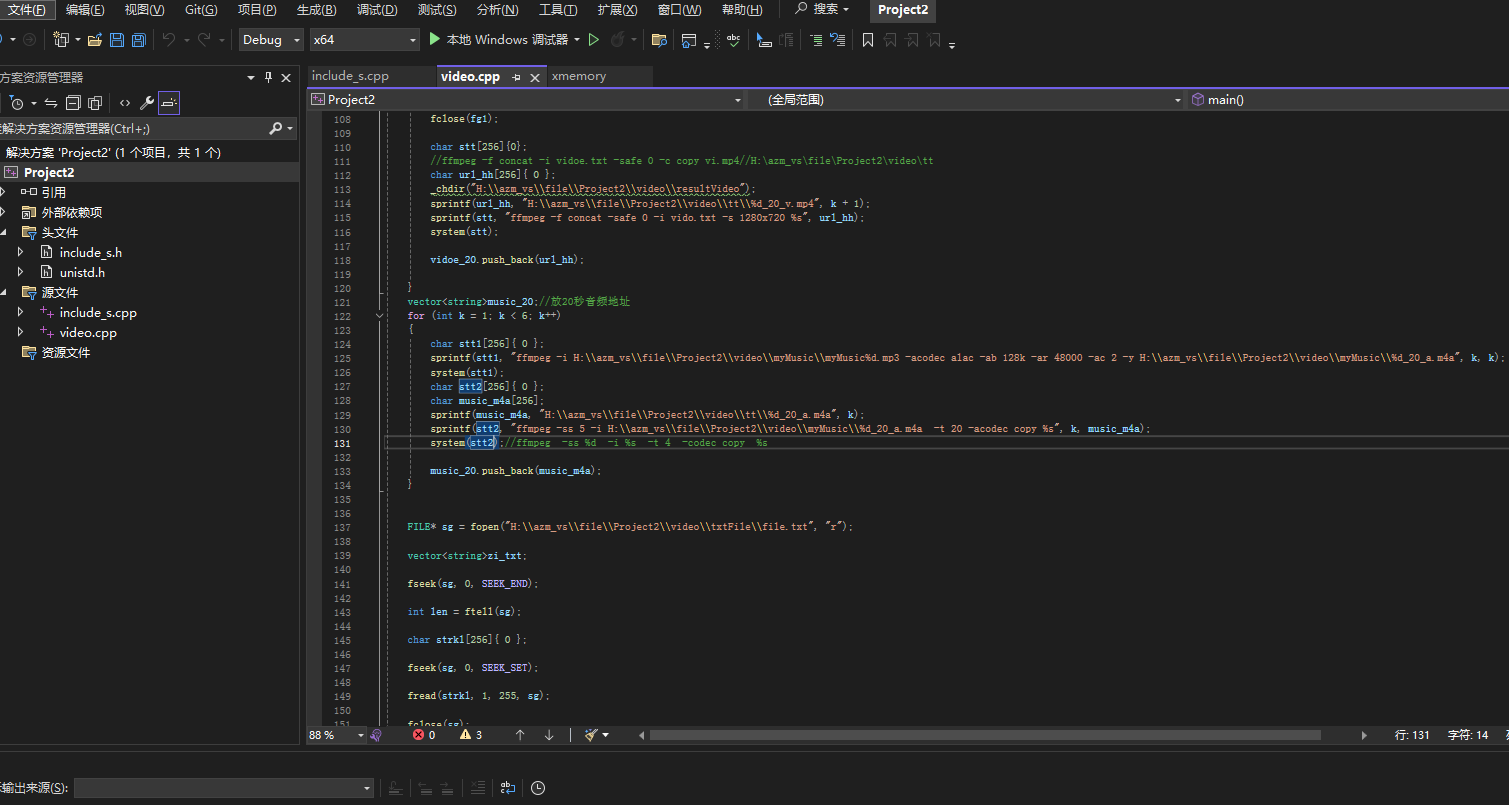Click the abc spell checker icon

point(734,40)
